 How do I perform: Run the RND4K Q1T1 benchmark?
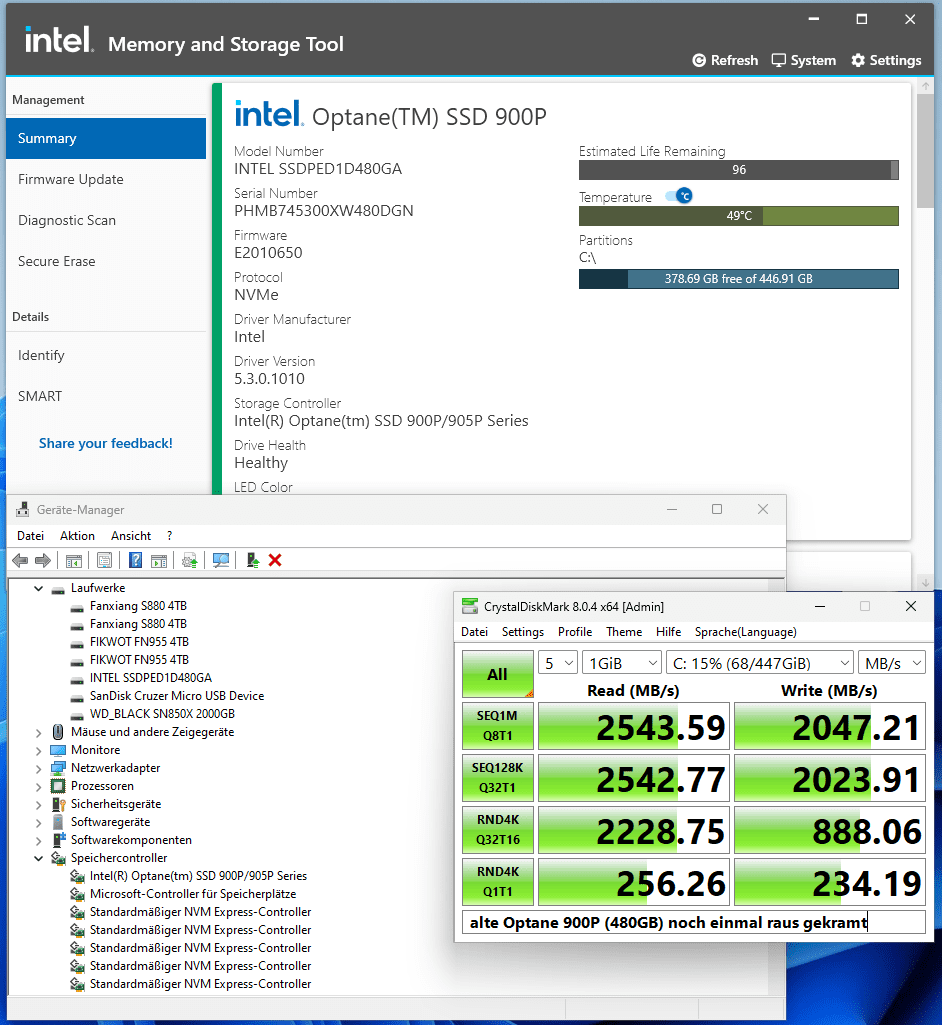tap(497, 881)
